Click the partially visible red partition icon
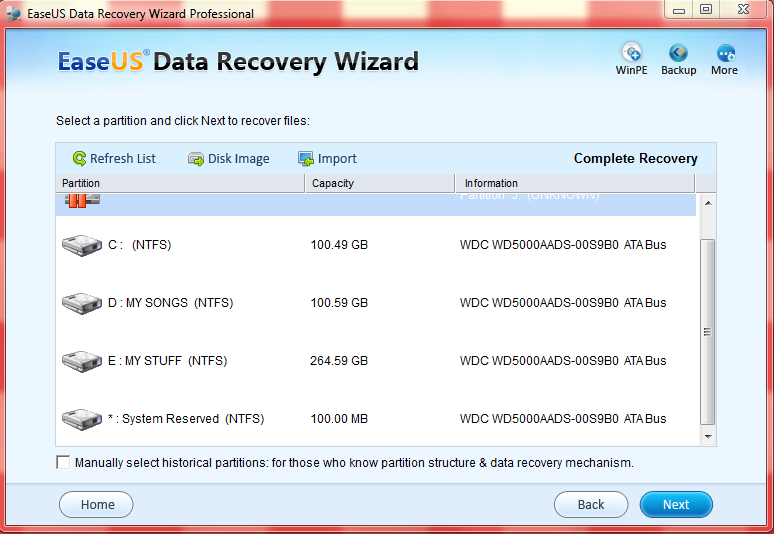This screenshot has width=774, height=534. (x=82, y=201)
